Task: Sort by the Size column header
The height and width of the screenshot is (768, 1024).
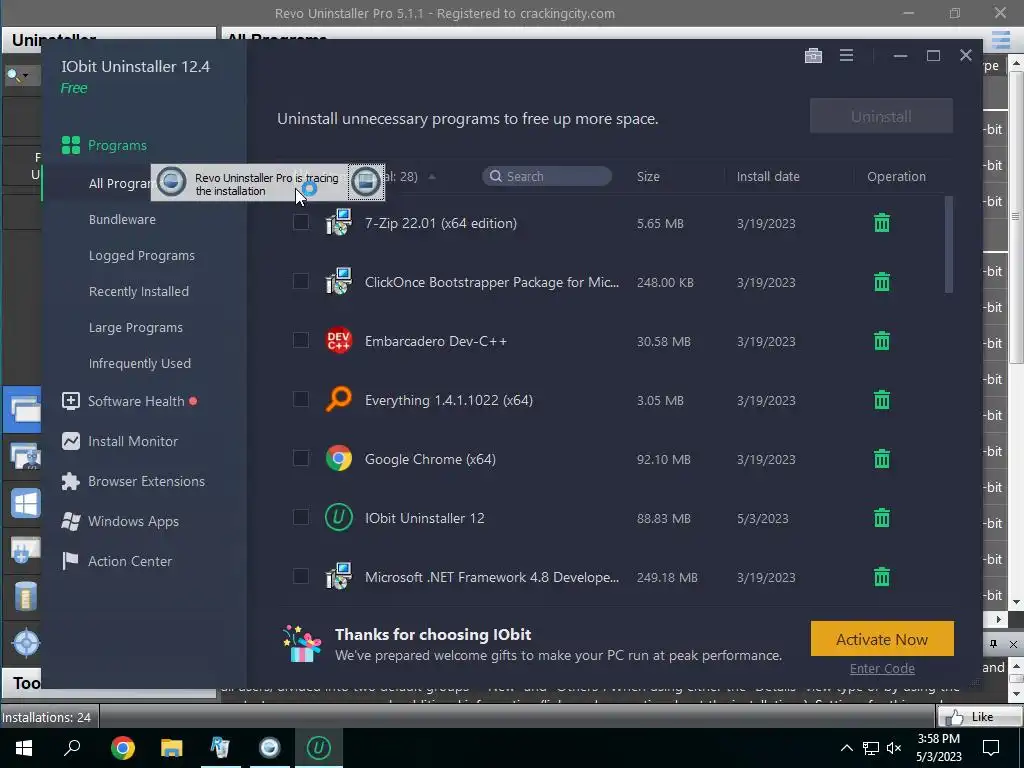Action: click(x=648, y=176)
